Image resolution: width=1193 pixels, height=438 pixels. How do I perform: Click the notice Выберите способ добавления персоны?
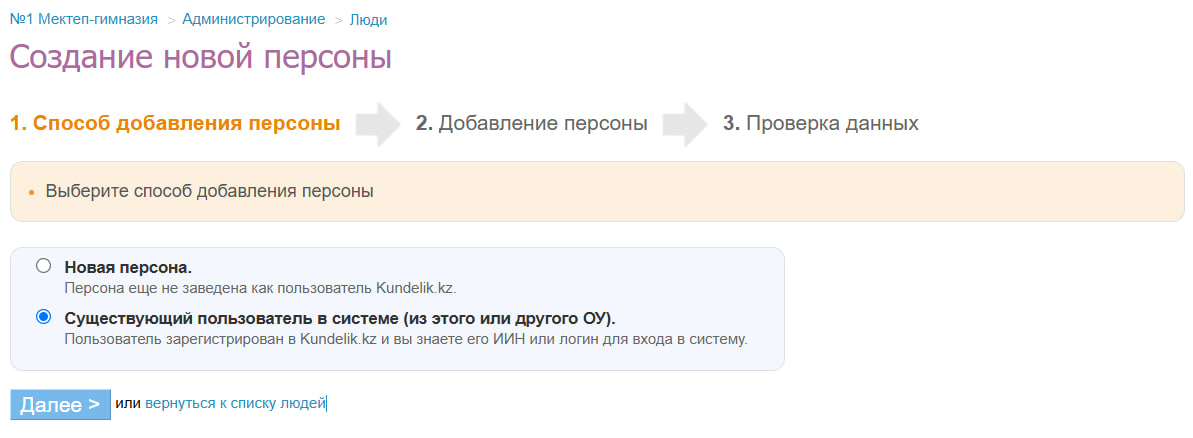click(x=209, y=191)
